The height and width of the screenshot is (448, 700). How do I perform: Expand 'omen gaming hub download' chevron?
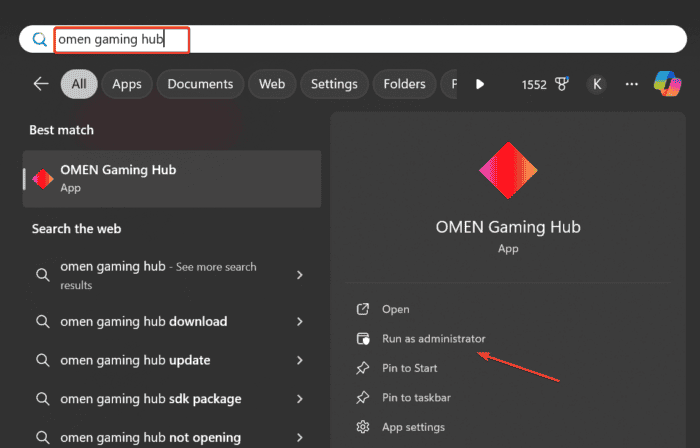(300, 321)
